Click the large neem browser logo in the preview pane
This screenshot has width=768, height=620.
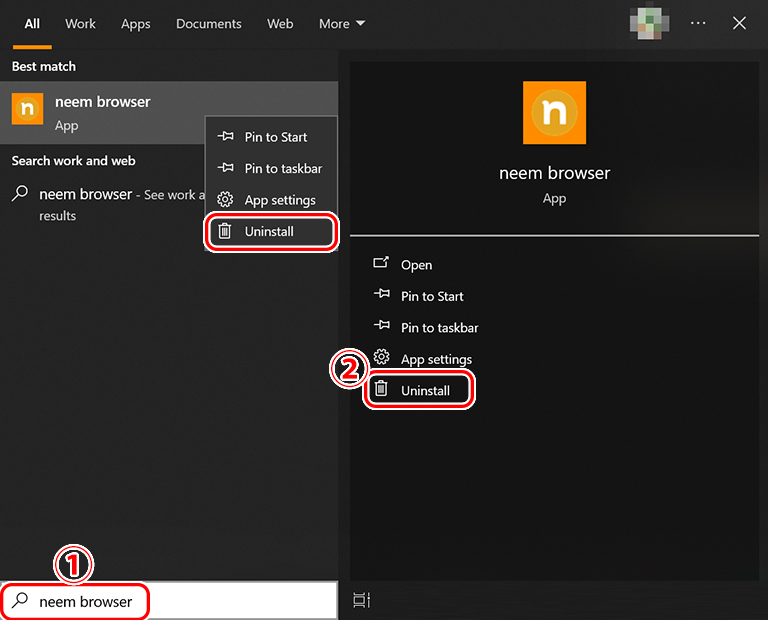tap(554, 113)
